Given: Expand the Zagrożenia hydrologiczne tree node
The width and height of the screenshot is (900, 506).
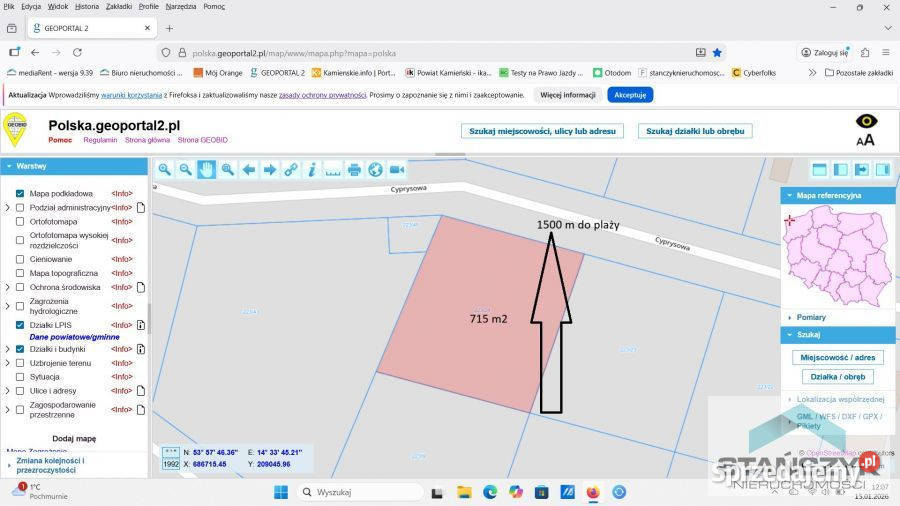Looking at the screenshot, I should pyautogui.click(x=7, y=306).
